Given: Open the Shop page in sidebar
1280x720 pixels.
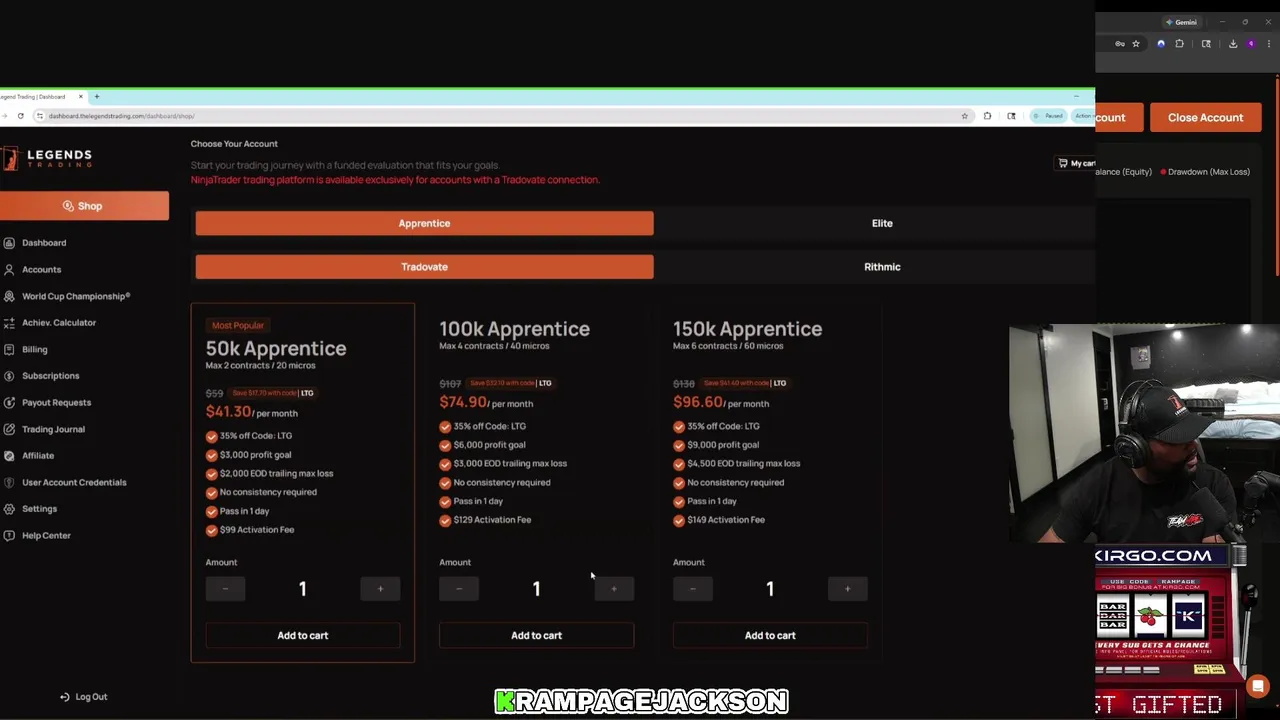Looking at the screenshot, I should pyautogui.click(x=84, y=206).
